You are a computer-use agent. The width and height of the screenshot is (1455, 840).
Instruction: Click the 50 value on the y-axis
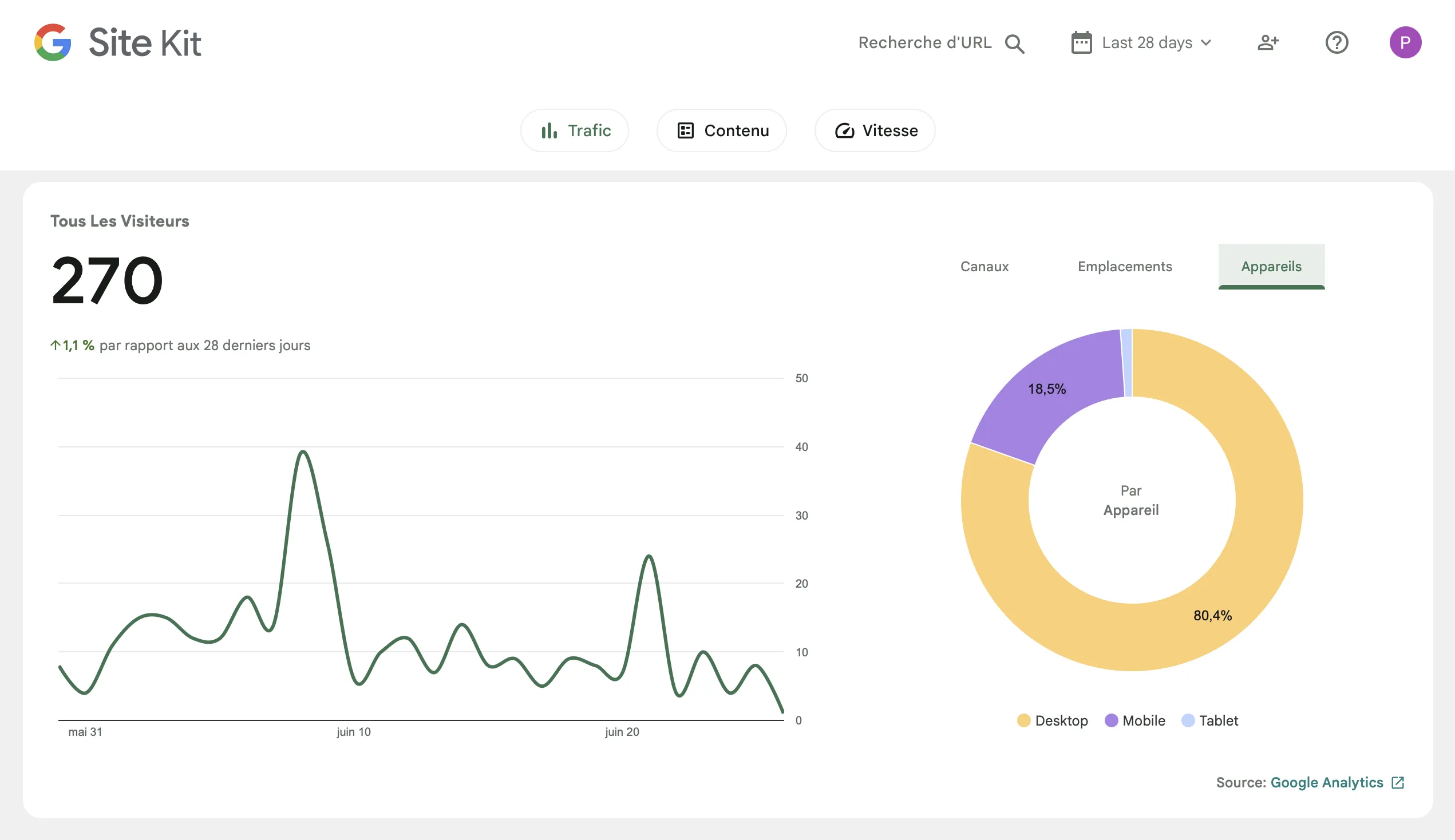coord(801,378)
